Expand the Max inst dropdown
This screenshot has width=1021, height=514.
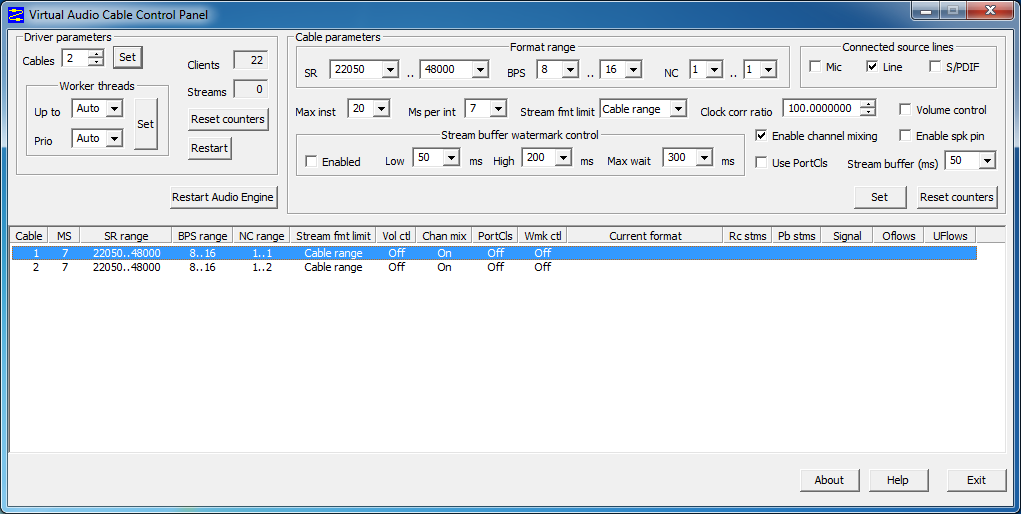click(382, 108)
